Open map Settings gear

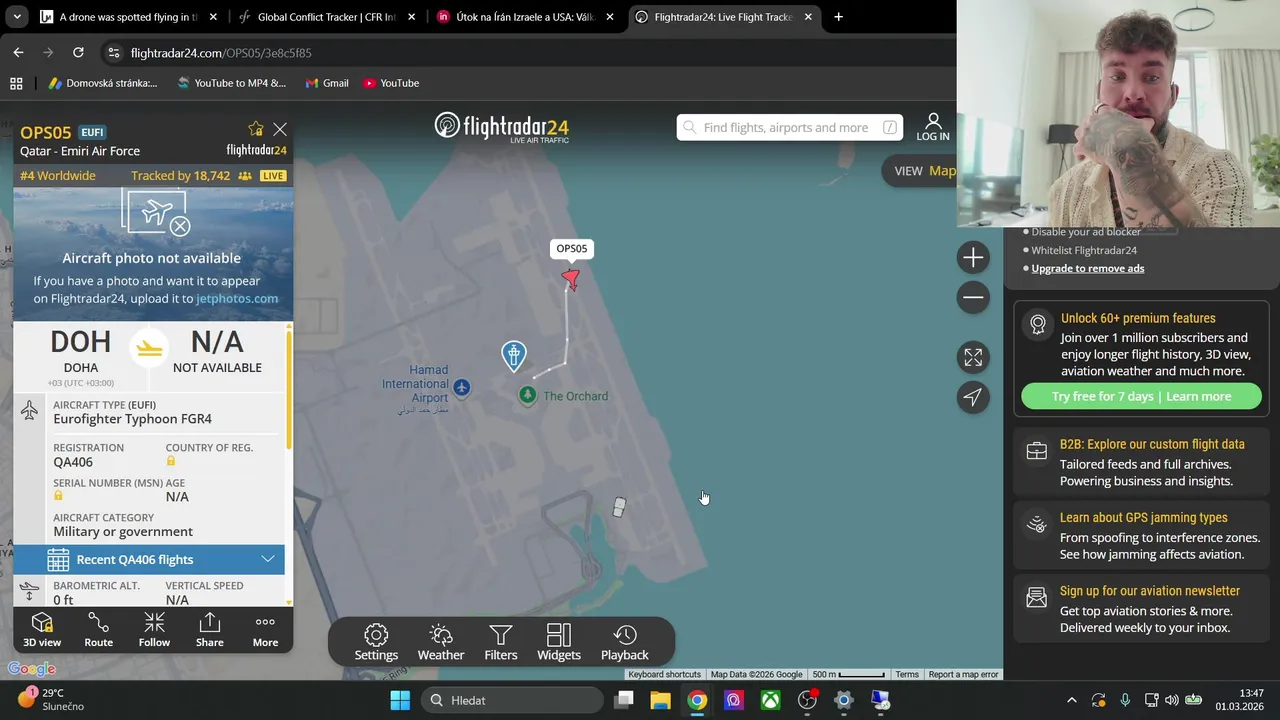376,642
